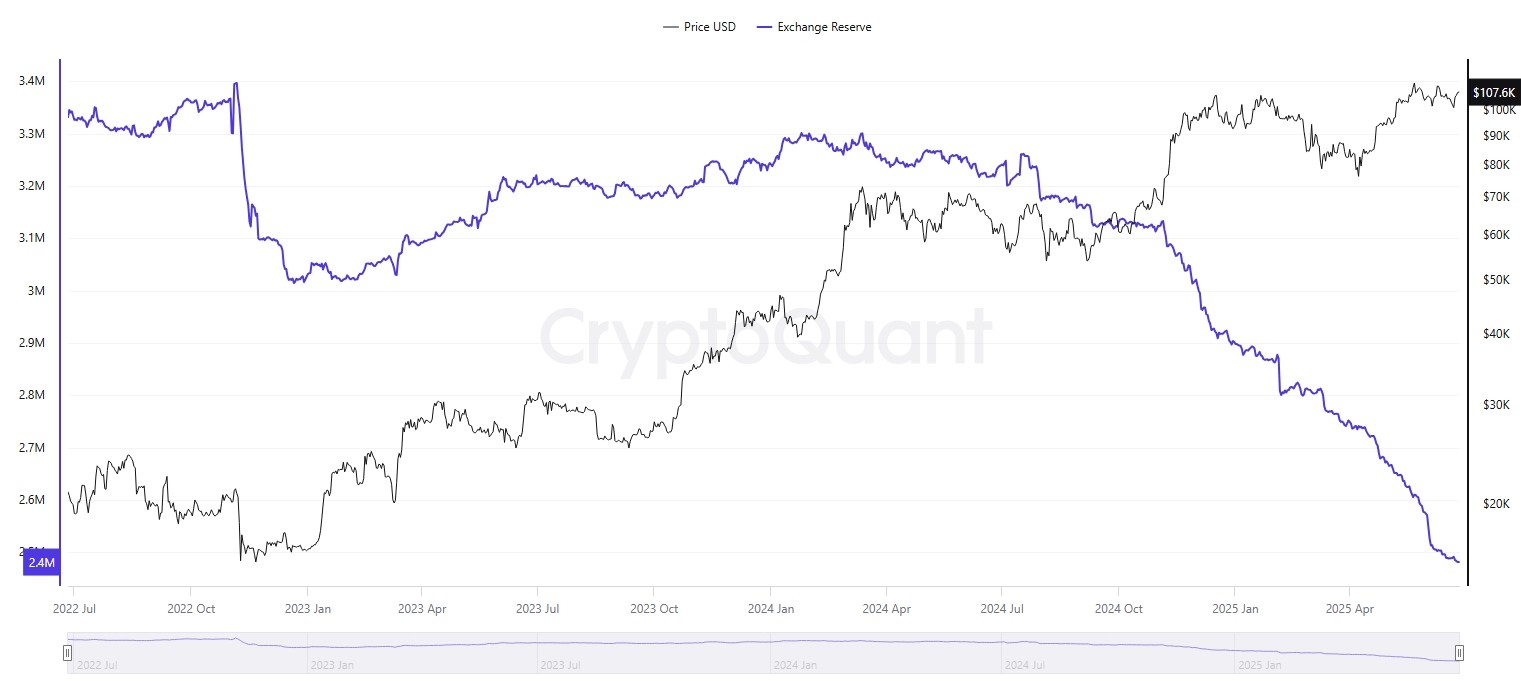This screenshot has height=681, width=1521.
Task: Grab the right range navigator handle
Action: 1459,653
